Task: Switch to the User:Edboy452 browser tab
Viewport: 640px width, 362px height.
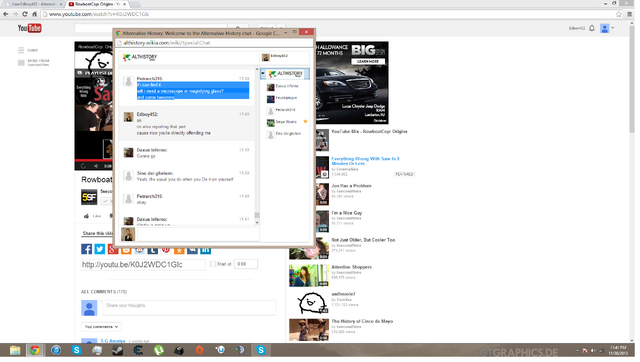Action: (x=34, y=4)
